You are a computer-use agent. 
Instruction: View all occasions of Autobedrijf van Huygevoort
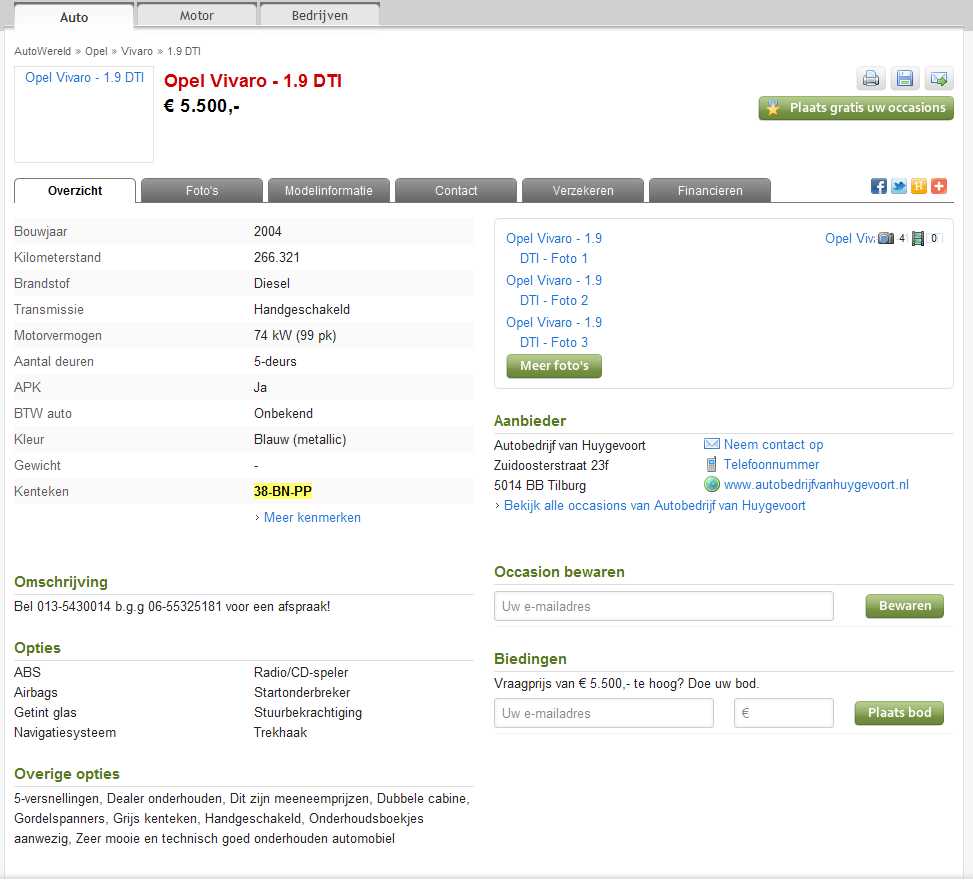655,506
